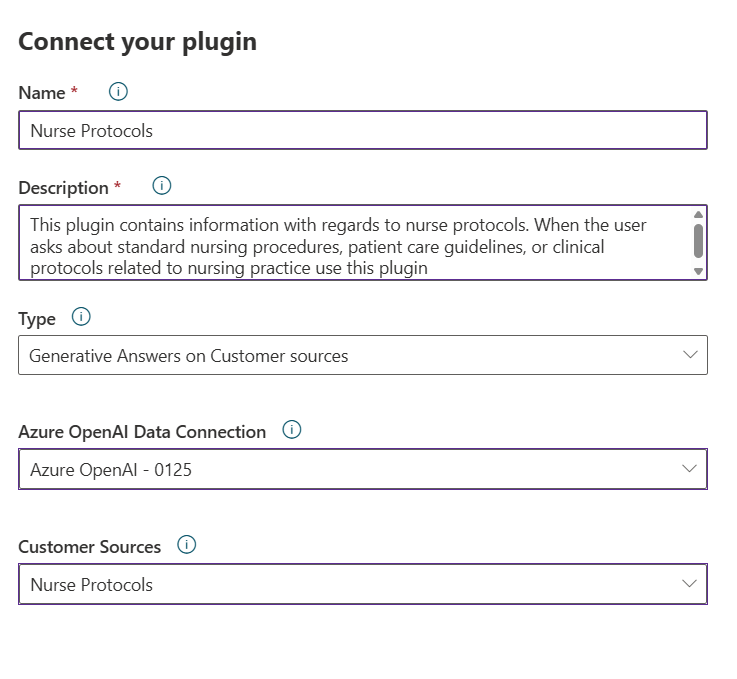Focus the Name field containing Nurse Protocols
This screenshot has height=679, width=737.
pos(362,131)
